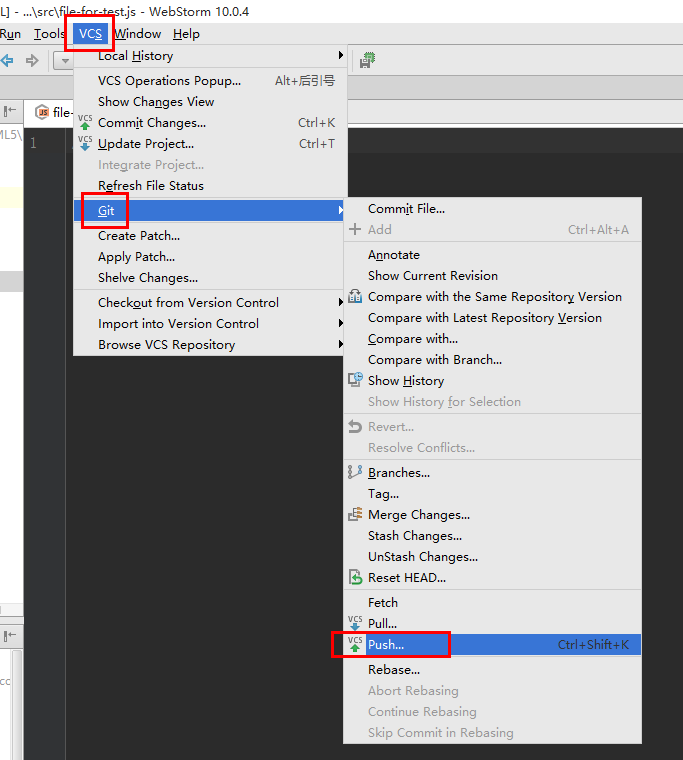Click the Pull VCS down-arrow icon
The image size is (683, 760).
[x=355, y=623]
